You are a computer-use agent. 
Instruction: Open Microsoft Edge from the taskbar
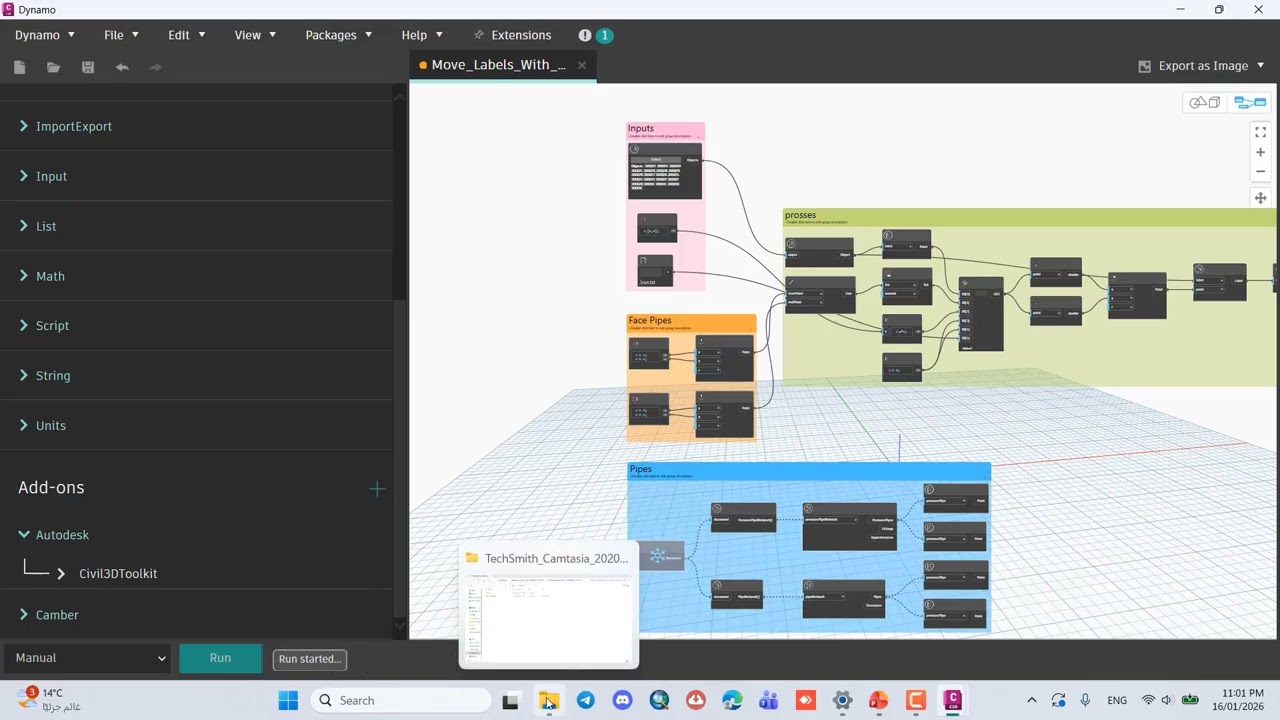(x=732, y=700)
